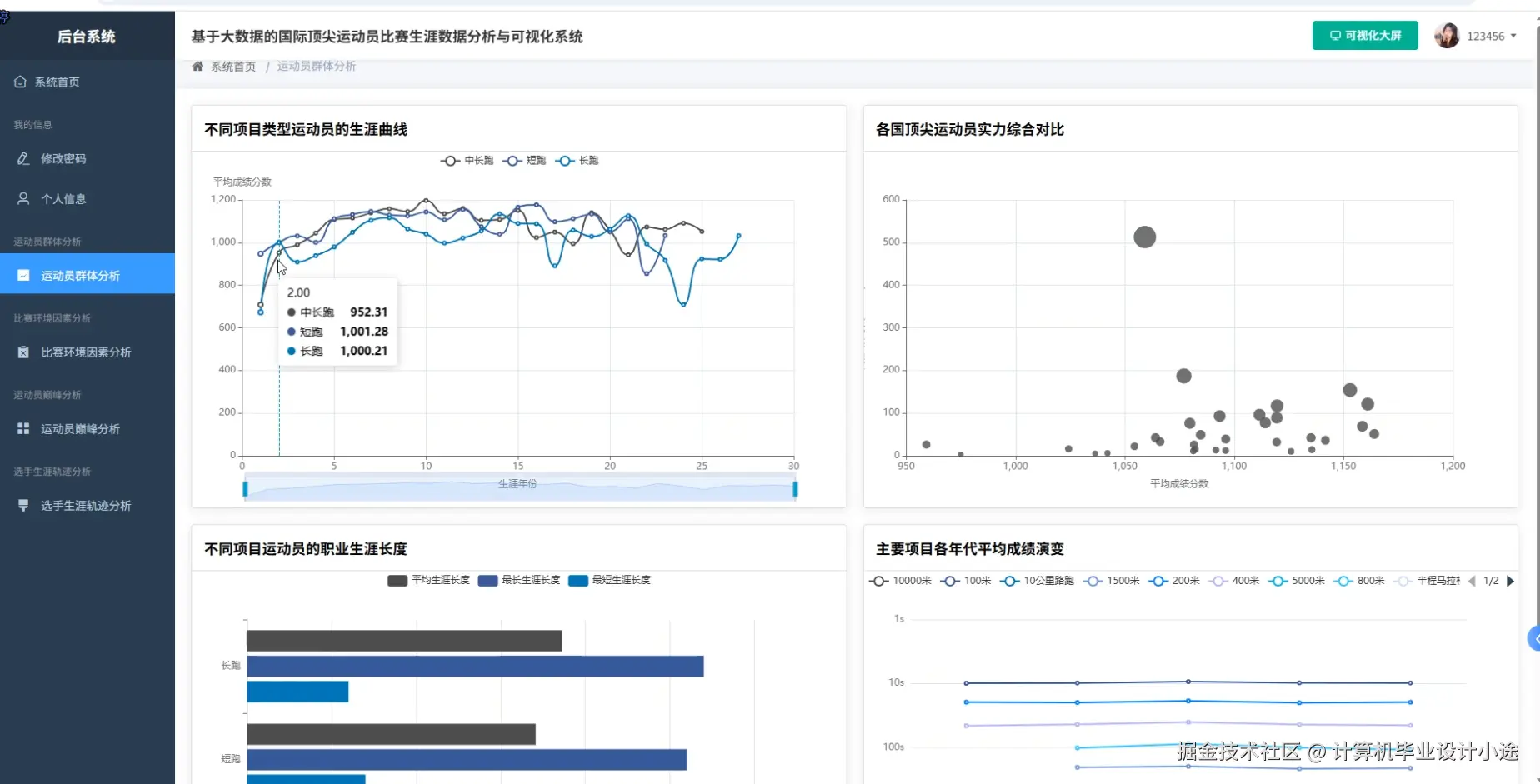Click the bright blue 长跑 shortest career bar
1540x784 pixels.
tap(297, 692)
